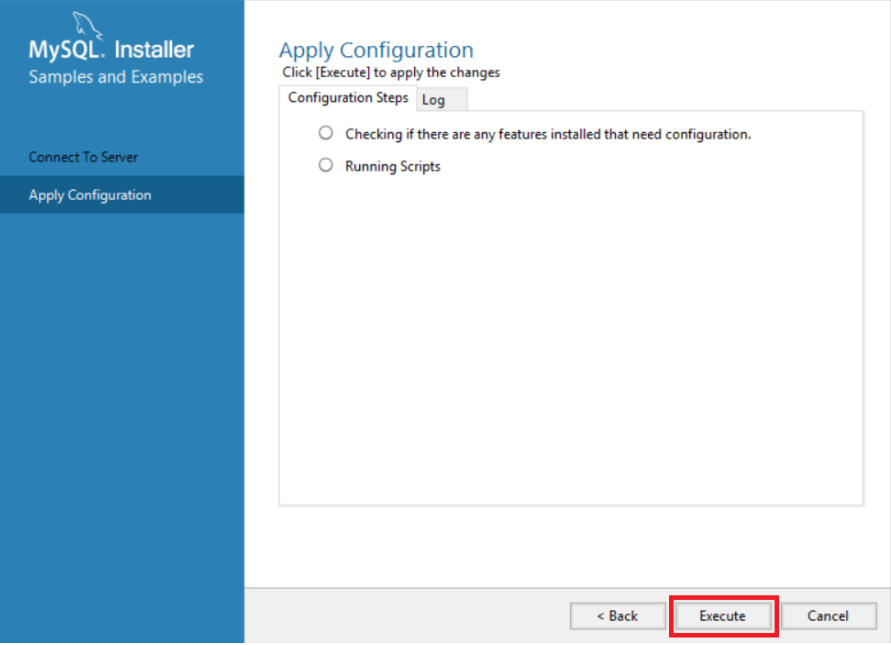Image resolution: width=891 pixels, height=645 pixels.
Task: Click the 'Checking if there are any features' text
Action: coord(548,134)
